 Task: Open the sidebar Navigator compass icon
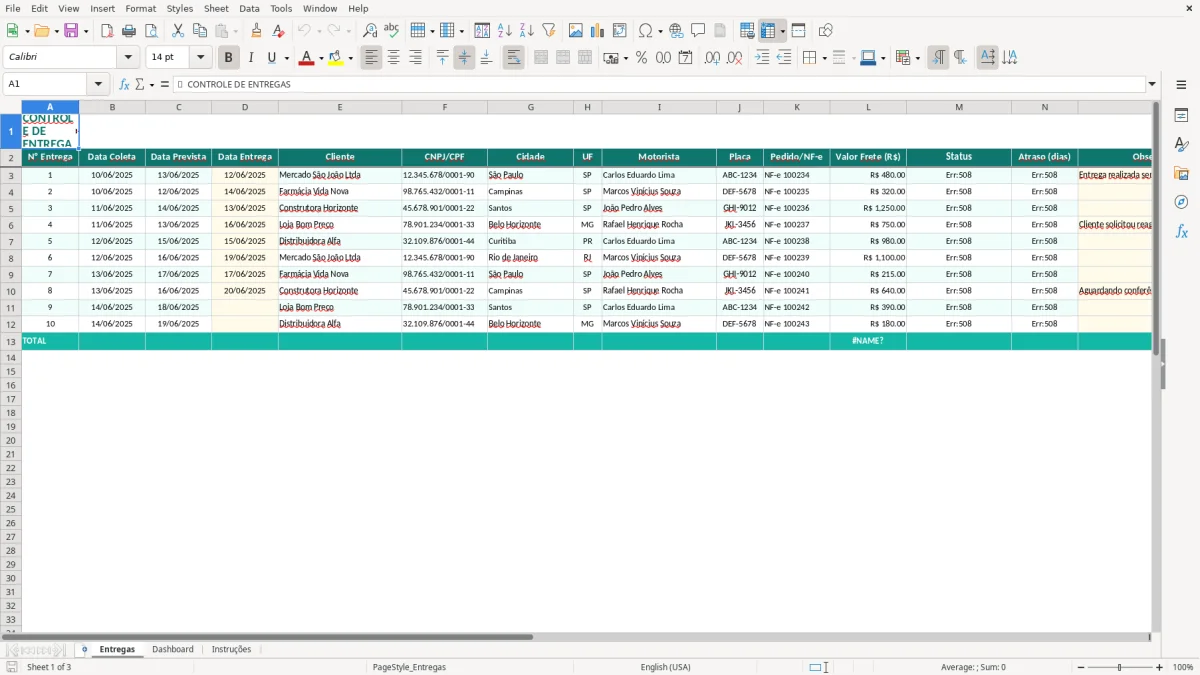click(x=1181, y=202)
